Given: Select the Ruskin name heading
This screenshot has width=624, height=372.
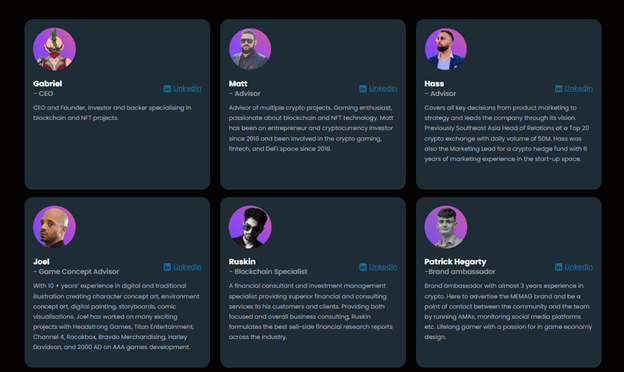Looking at the screenshot, I should [x=242, y=262].
